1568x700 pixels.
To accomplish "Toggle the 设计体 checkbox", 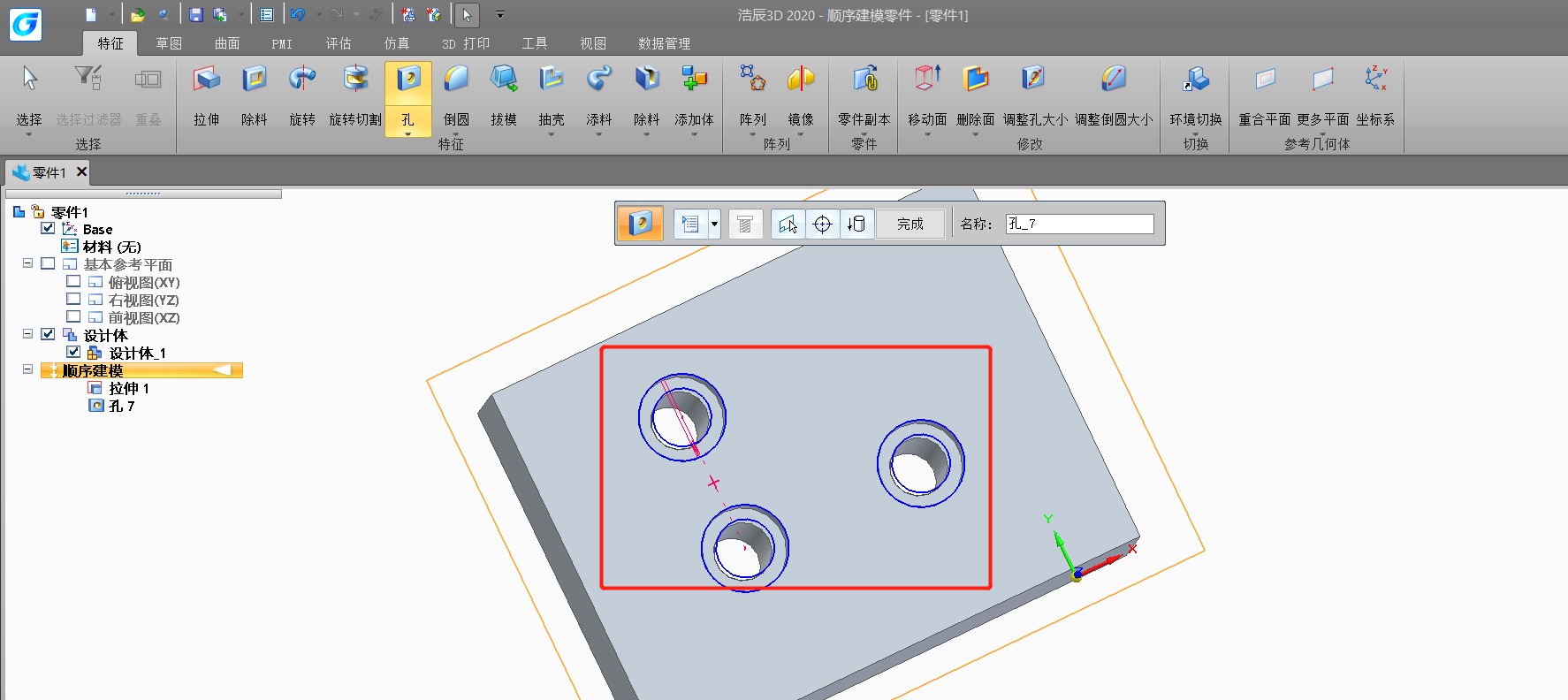I will [x=48, y=334].
